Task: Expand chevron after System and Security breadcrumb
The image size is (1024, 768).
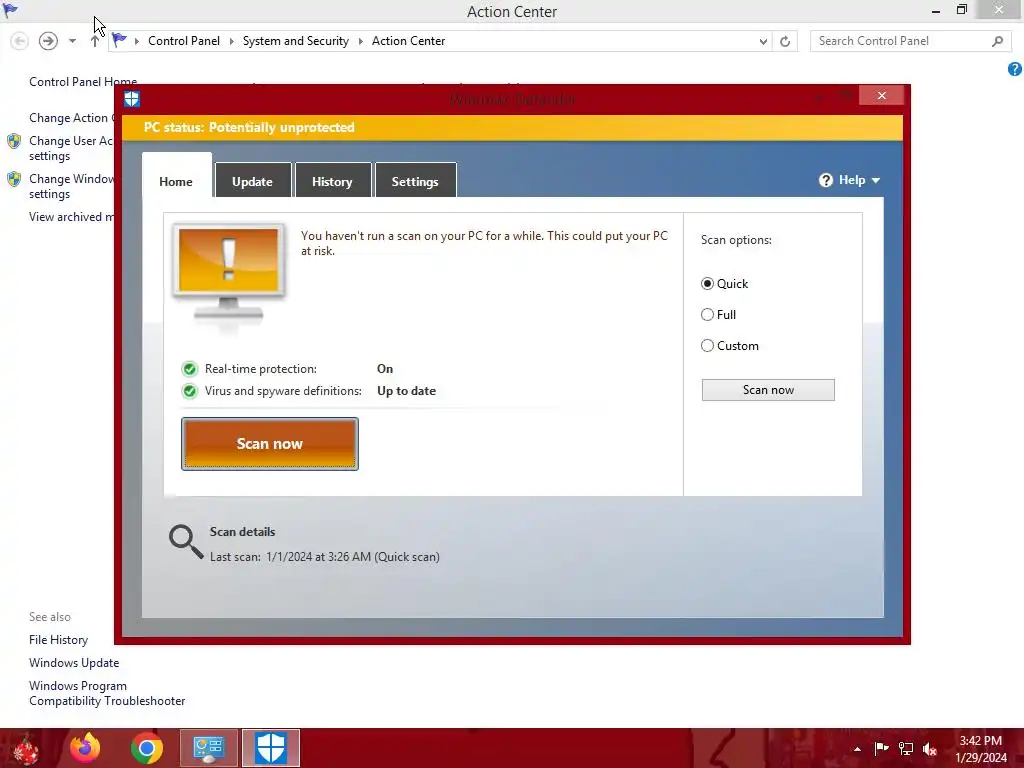Action: (x=360, y=41)
